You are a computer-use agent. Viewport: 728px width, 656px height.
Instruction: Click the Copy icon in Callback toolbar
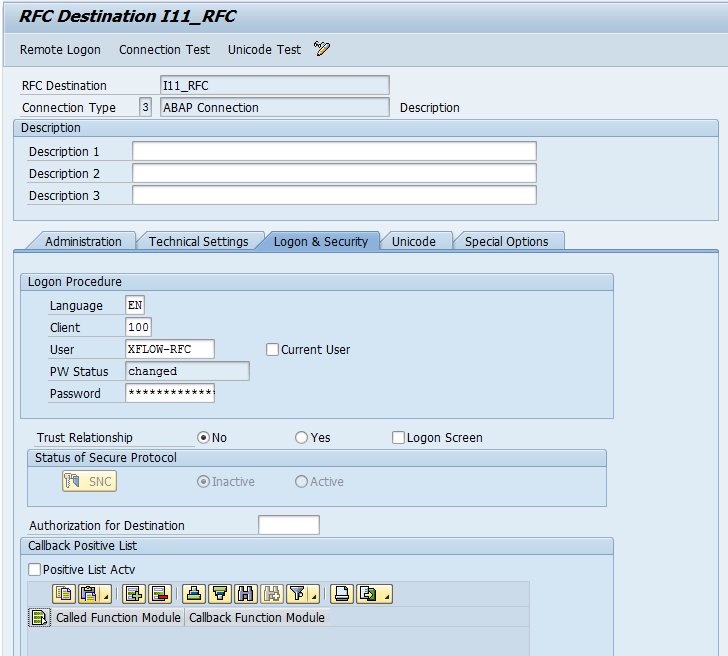click(64, 594)
